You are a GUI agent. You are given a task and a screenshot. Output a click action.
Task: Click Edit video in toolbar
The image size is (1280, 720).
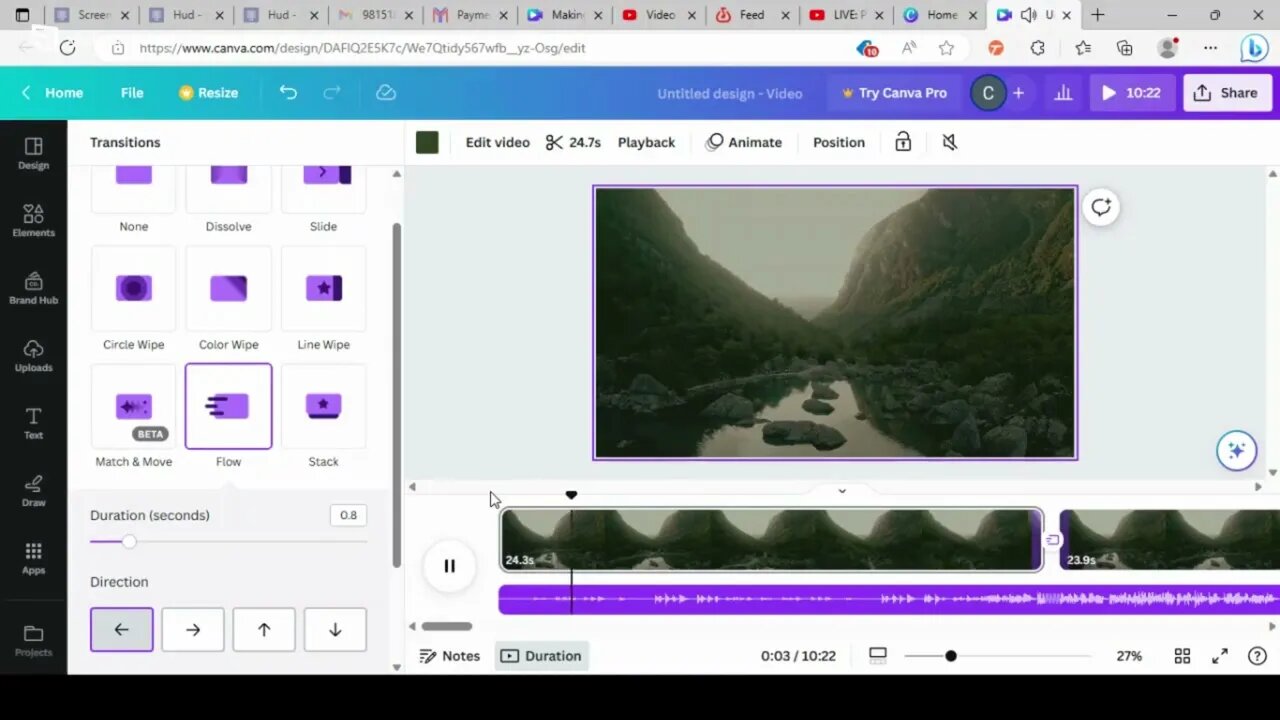pos(497,142)
